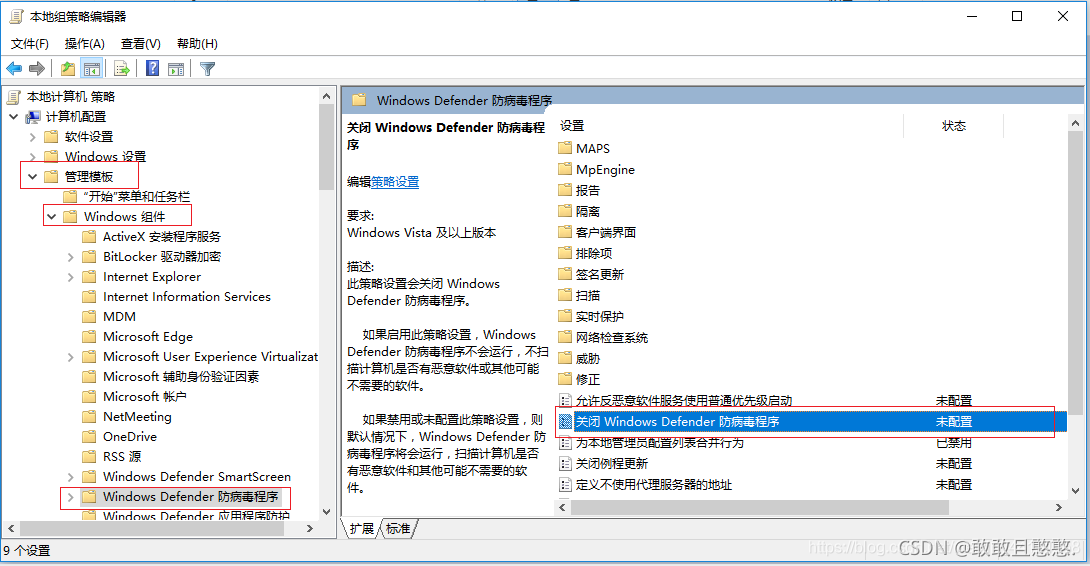Screen dimensions: 1090x566
Task: Click the 实时保护 folder icon
Action: pyautogui.click(x=565, y=316)
